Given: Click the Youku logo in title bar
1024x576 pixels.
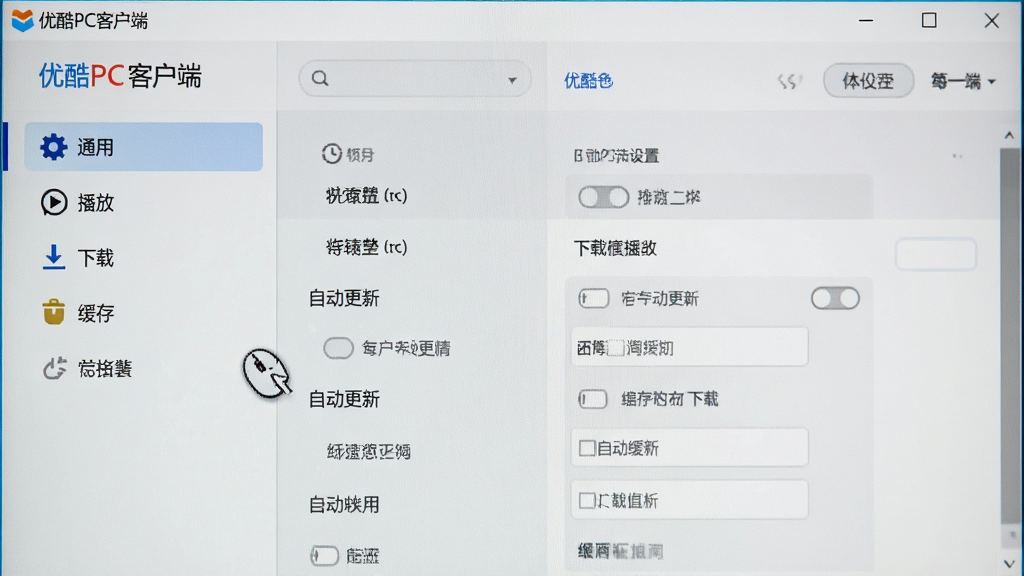Looking at the screenshot, I should tap(22, 20).
